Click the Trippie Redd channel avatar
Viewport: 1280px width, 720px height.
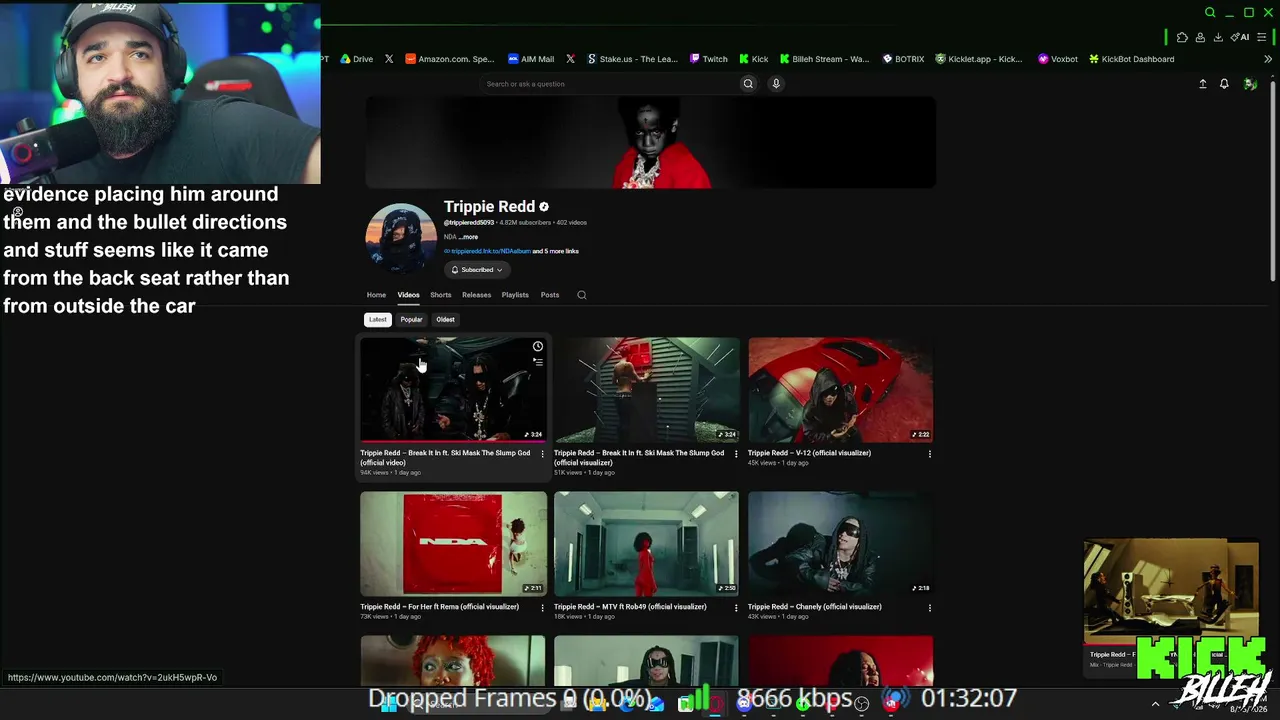(x=401, y=239)
